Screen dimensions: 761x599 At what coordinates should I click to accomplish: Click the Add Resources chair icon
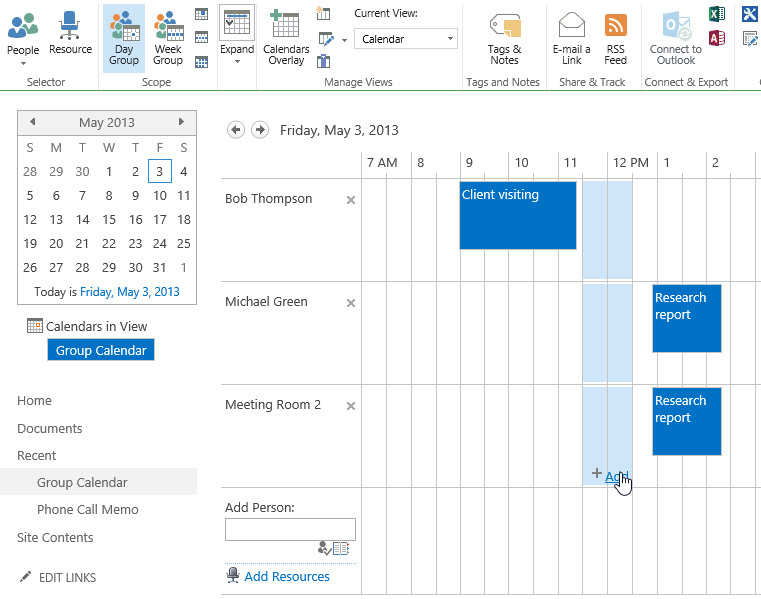point(233,575)
